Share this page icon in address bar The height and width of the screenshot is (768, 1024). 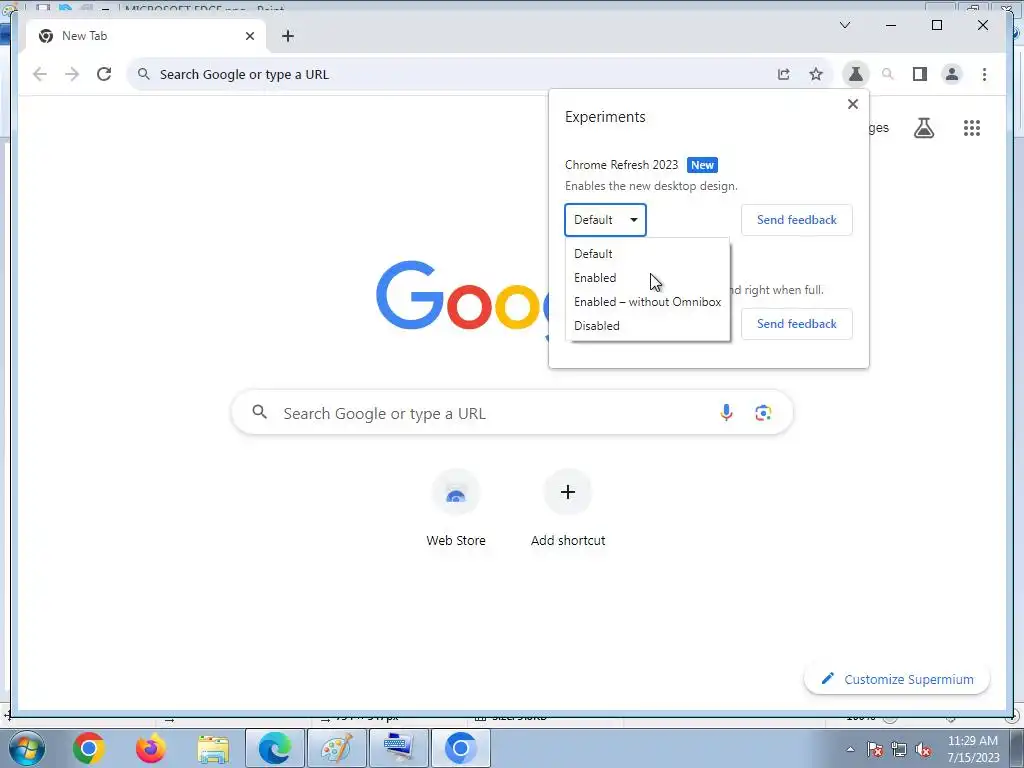click(784, 74)
